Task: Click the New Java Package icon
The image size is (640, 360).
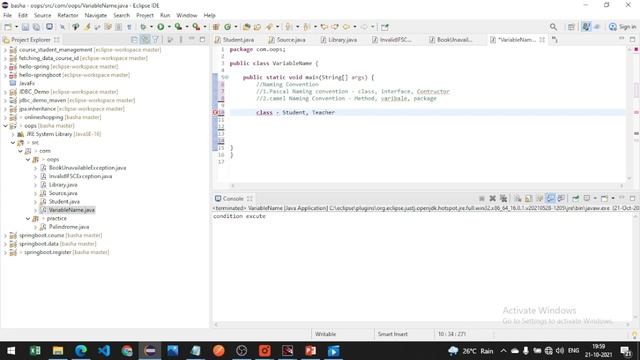Action: coord(216,27)
